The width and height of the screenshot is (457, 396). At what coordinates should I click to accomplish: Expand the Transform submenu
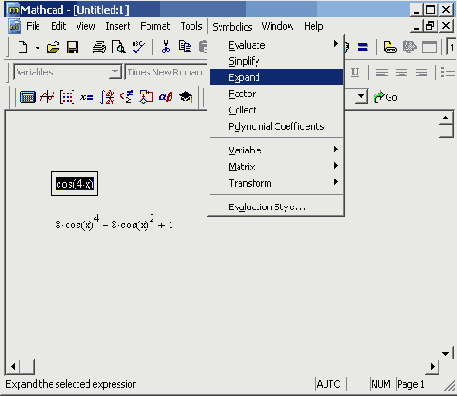tap(277, 183)
